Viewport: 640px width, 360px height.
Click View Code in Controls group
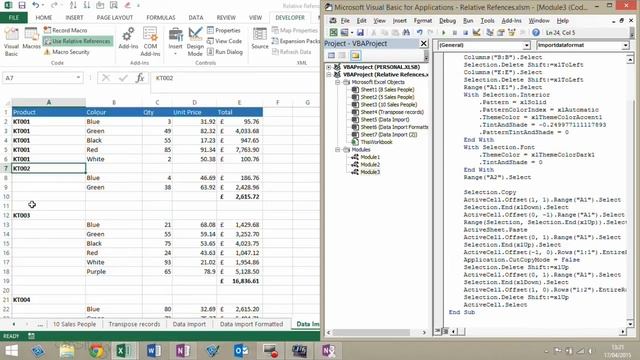pos(224,41)
